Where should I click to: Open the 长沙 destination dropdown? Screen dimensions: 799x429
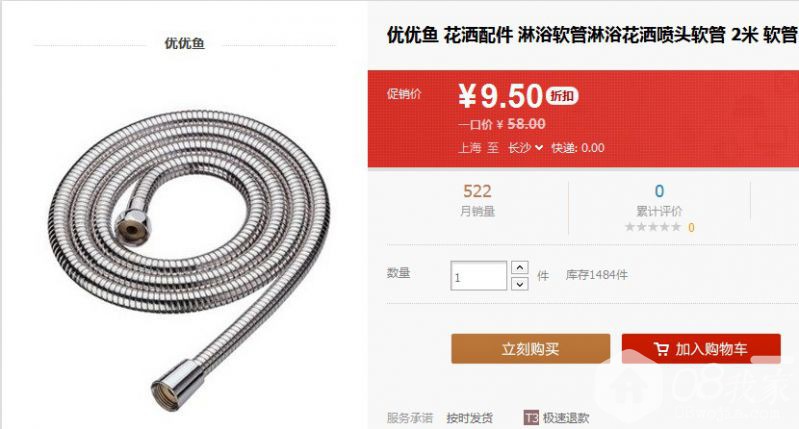point(525,148)
